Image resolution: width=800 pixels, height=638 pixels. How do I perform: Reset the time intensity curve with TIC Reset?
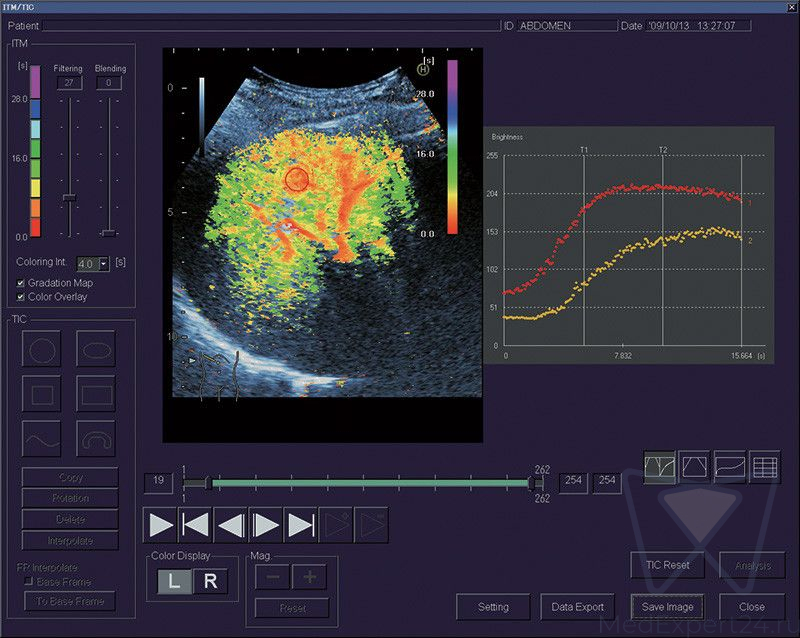[667, 565]
